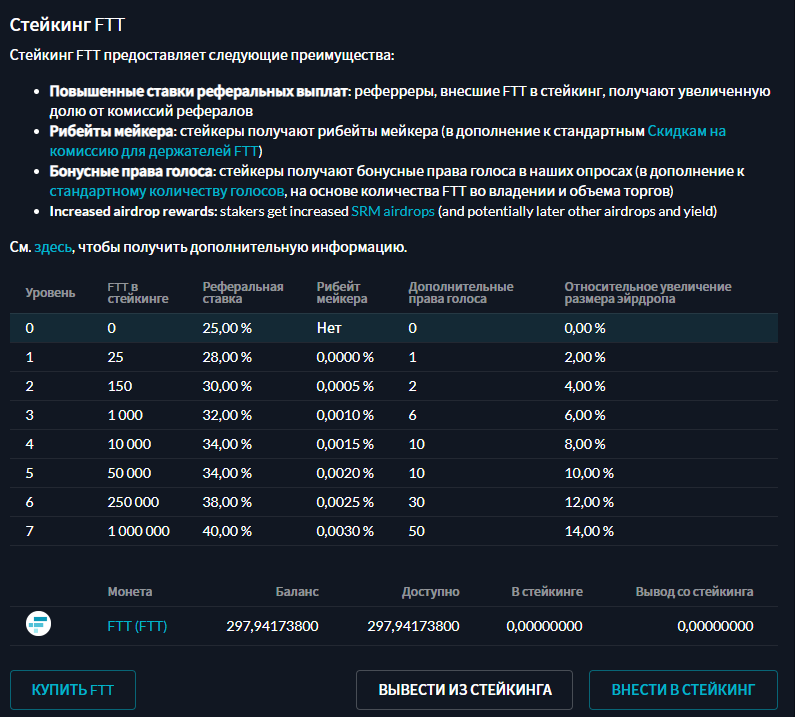795x717 pixels.
Task: Click the 'Вывести из стейкинга' button
Action: tap(464, 690)
